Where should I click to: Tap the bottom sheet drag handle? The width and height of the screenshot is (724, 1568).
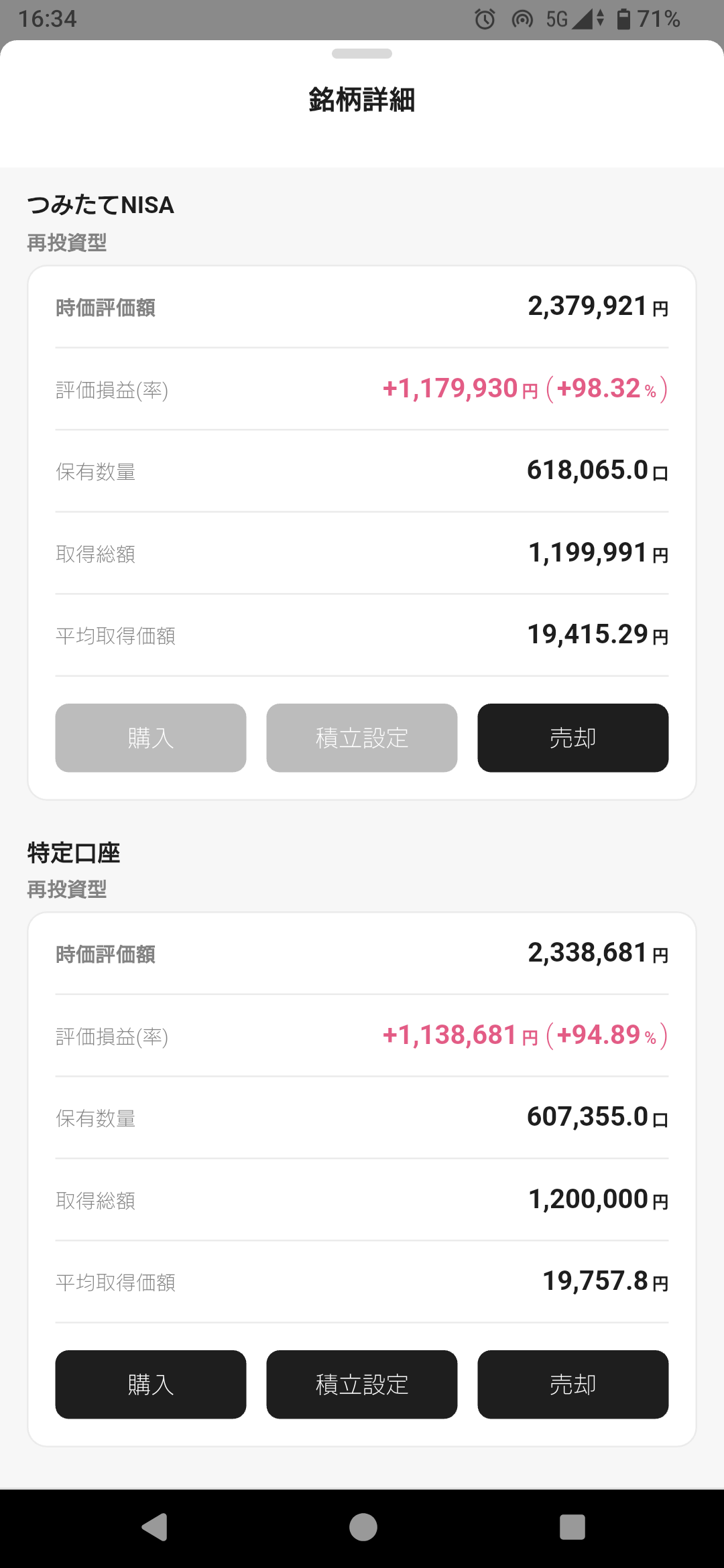[362, 54]
